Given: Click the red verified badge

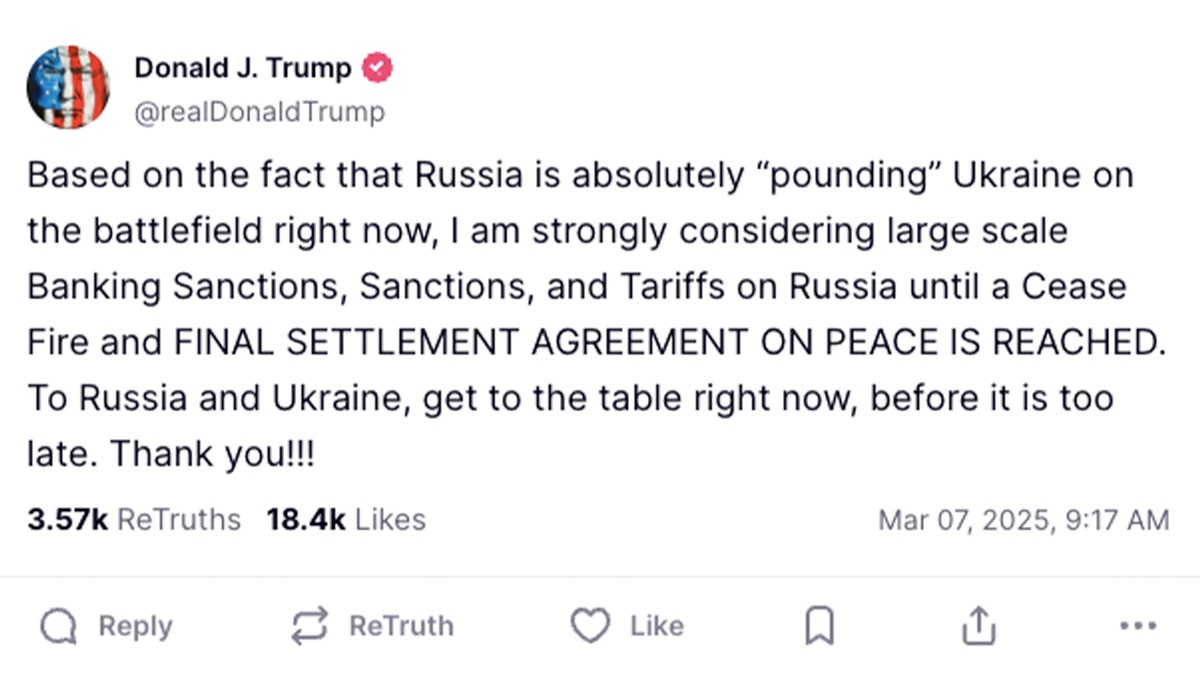Looking at the screenshot, I should 377,68.
